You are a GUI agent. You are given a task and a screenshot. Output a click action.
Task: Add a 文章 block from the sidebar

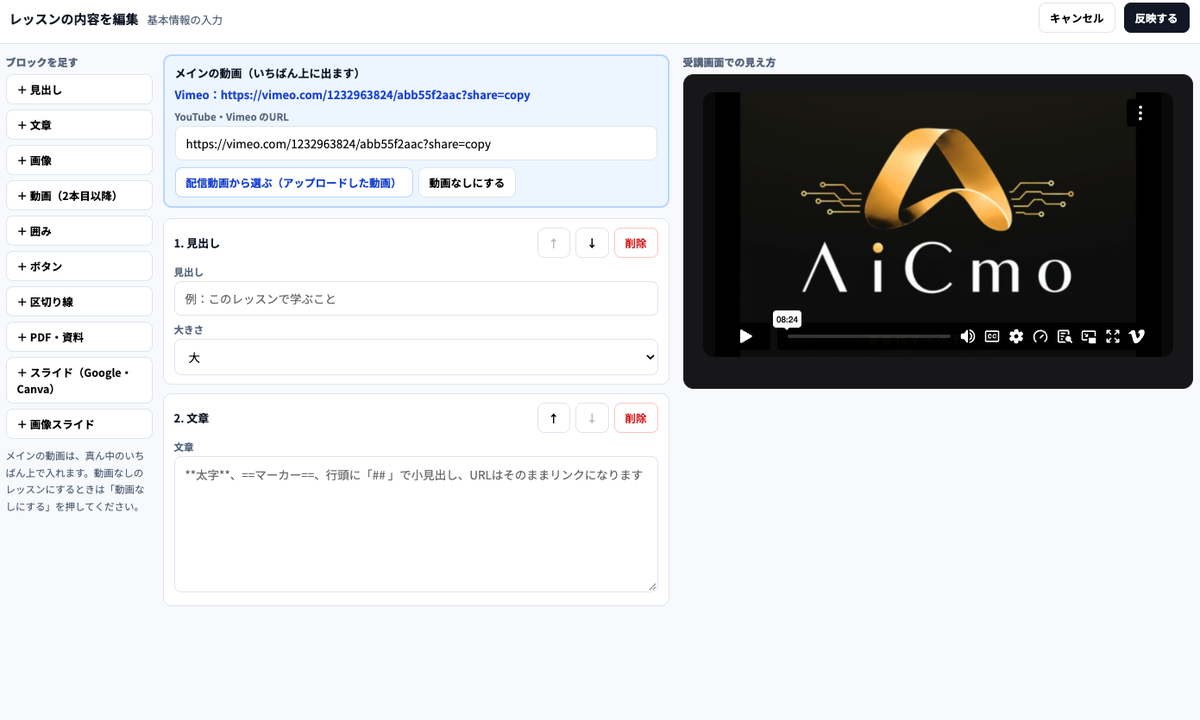[79, 125]
